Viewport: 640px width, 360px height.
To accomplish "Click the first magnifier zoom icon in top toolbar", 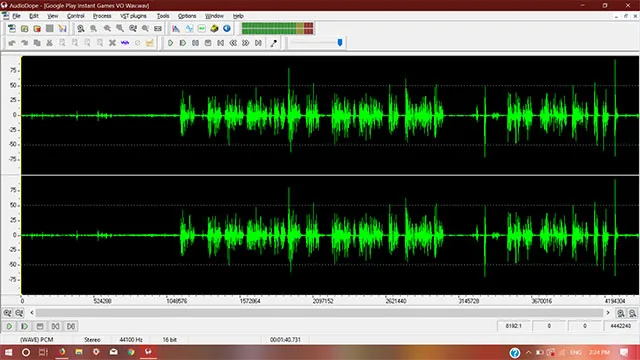I will pos(81,29).
